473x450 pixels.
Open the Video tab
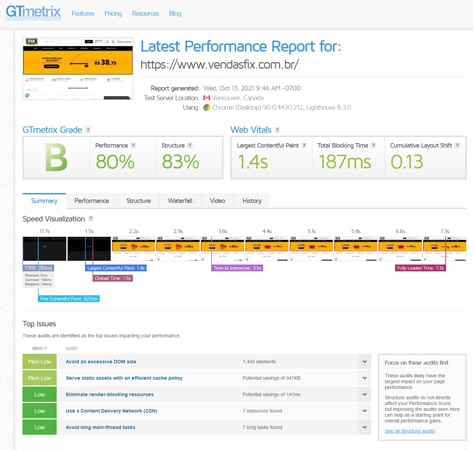click(x=217, y=201)
